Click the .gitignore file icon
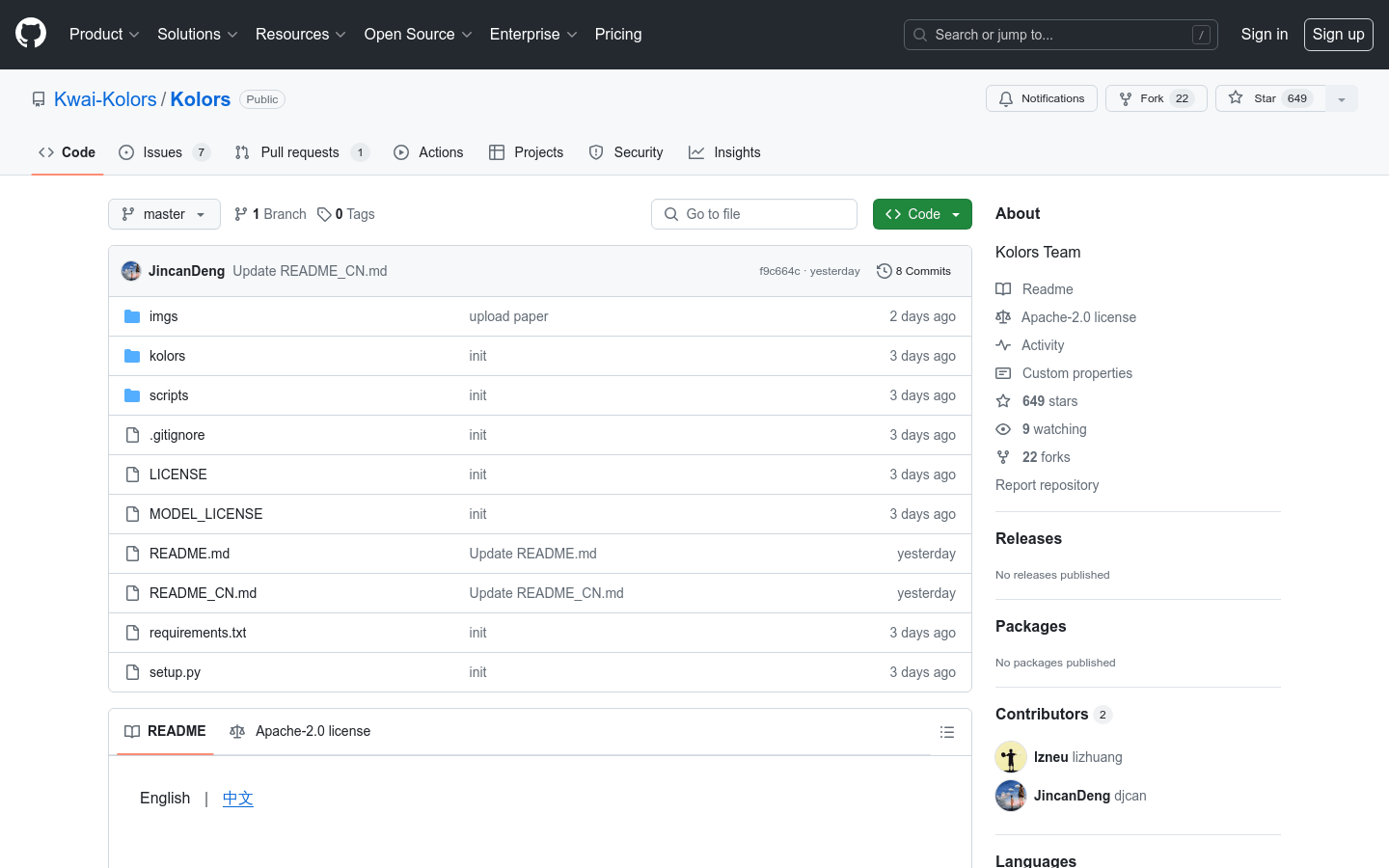Image resolution: width=1389 pixels, height=868 pixels. coord(132,435)
